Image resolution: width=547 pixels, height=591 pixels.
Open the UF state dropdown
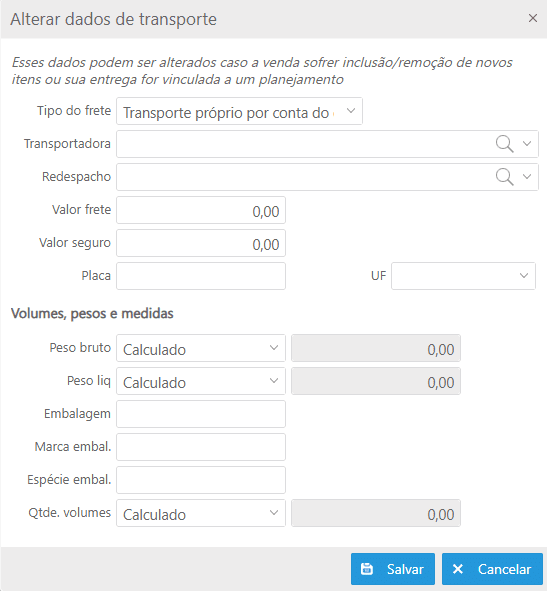463,276
